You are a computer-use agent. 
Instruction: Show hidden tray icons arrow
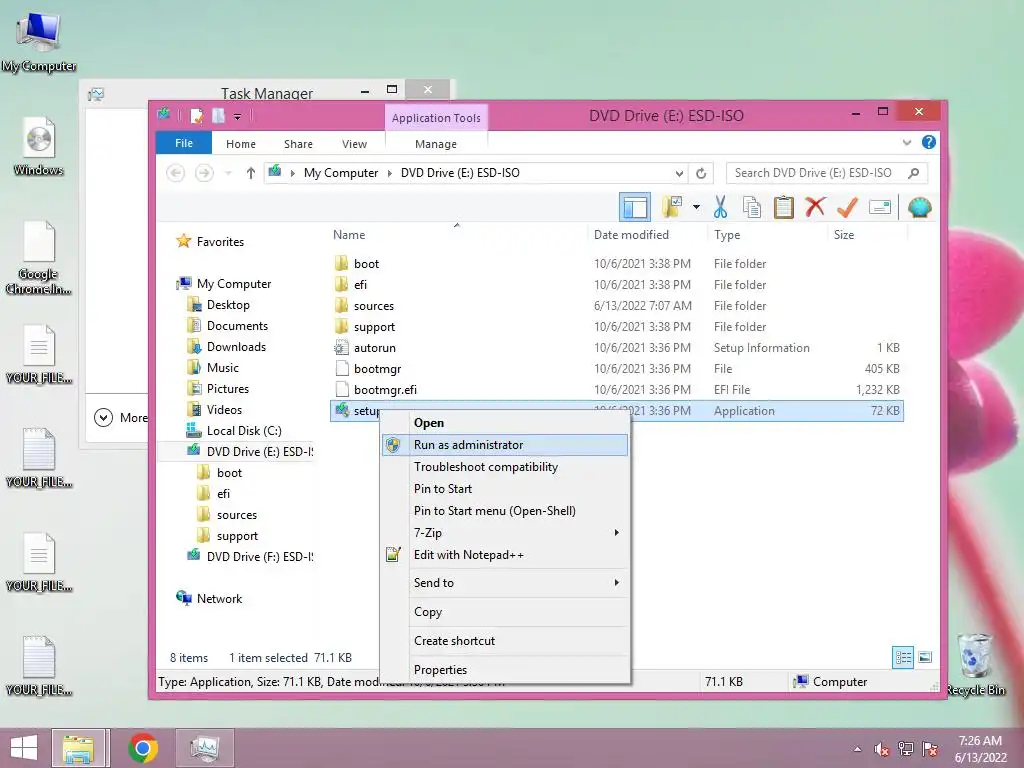tap(857, 749)
